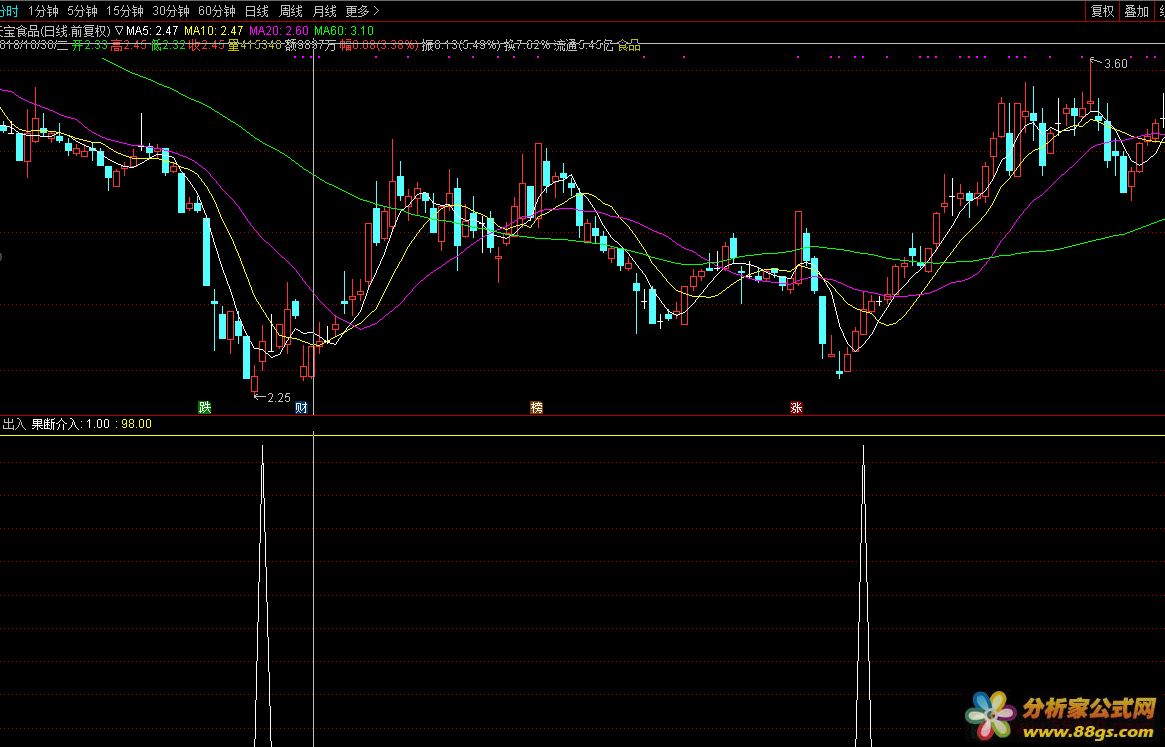Click the 果断介入 indicator name
This screenshot has width=1165, height=747.
(56, 424)
